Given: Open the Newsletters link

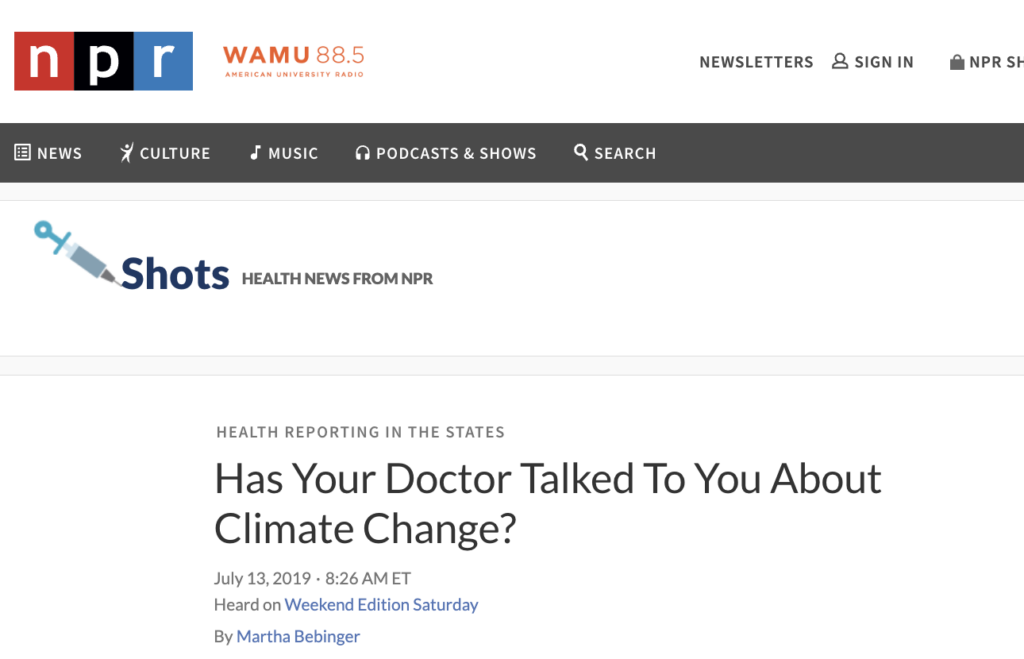Looking at the screenshot, I should [756, 62].
